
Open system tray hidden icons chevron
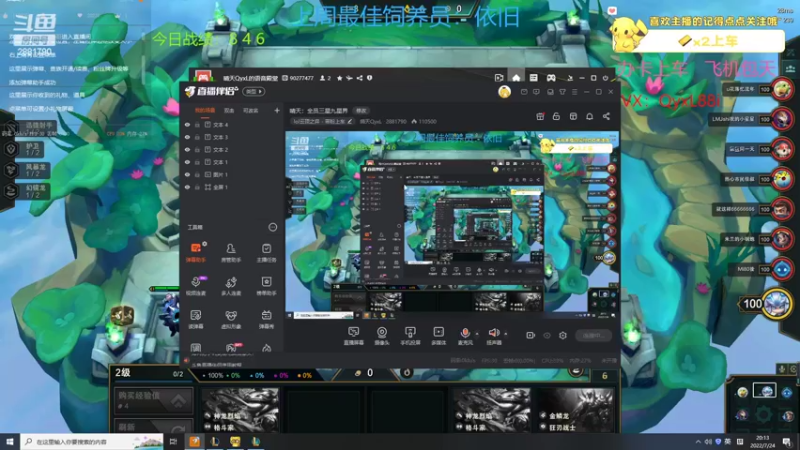(697, 442)
